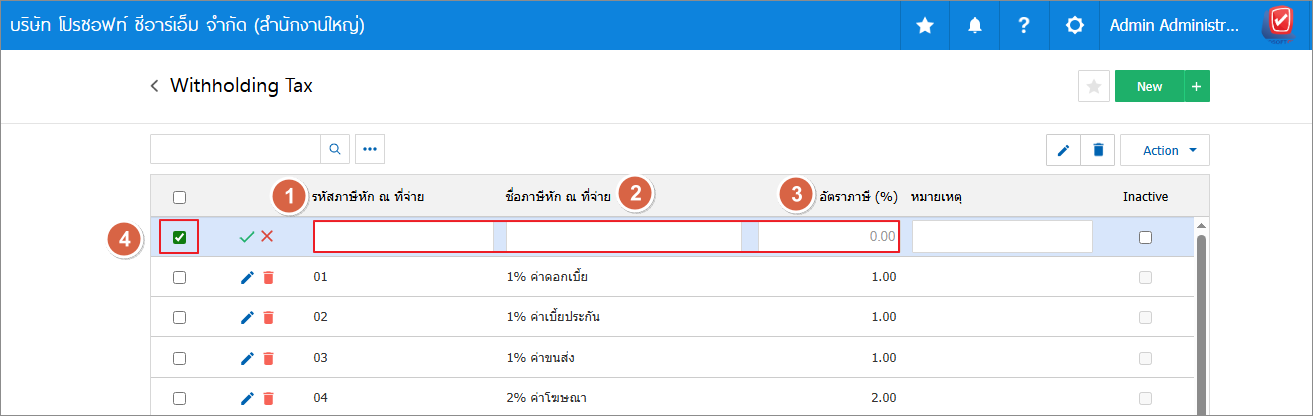Image resolution: width=1313 pixels, height=416 pixels.
Task: Click the withholding tax code input field
Action: [x=404, y=237]
